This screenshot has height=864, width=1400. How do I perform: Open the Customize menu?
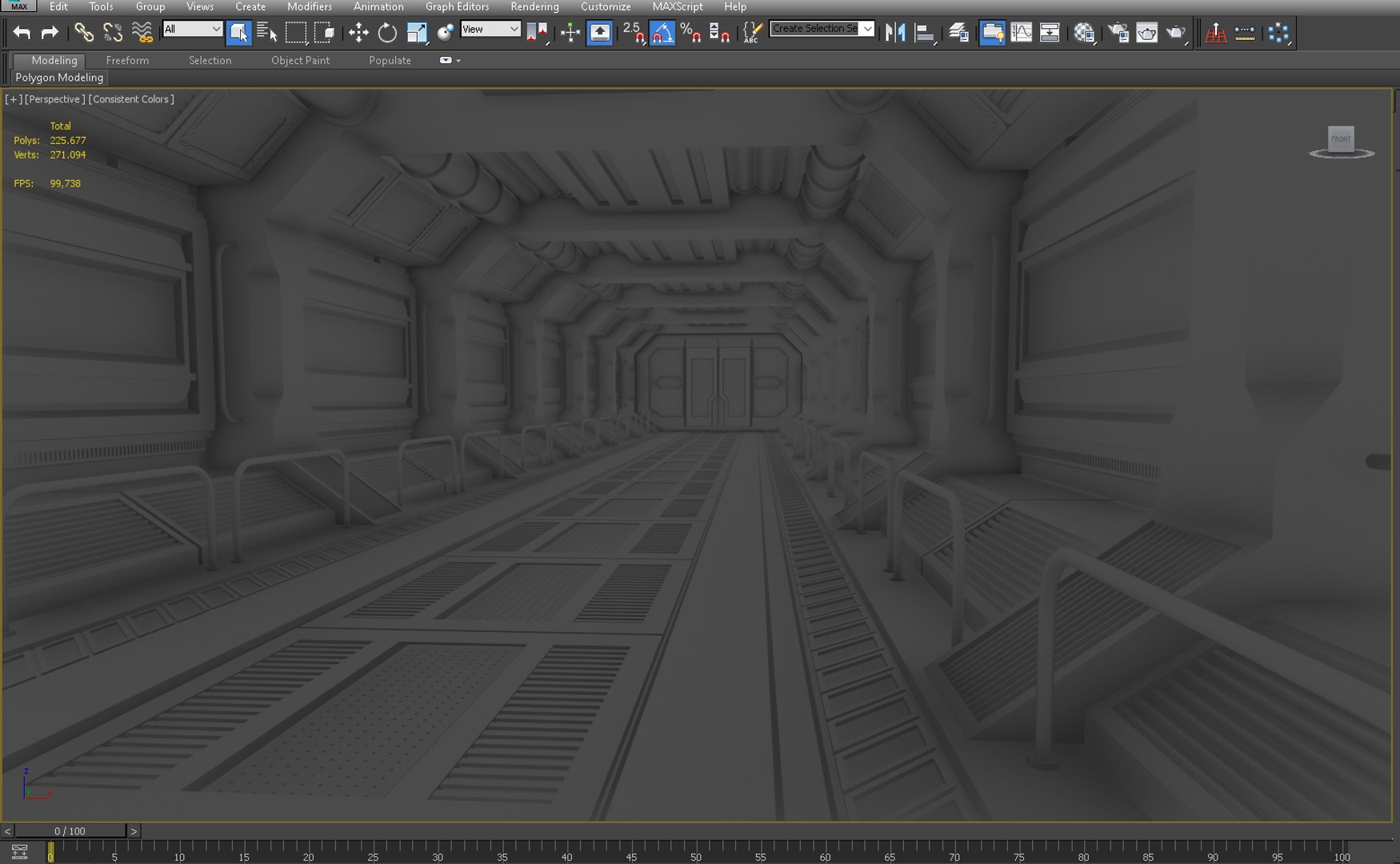coord(606,6)
